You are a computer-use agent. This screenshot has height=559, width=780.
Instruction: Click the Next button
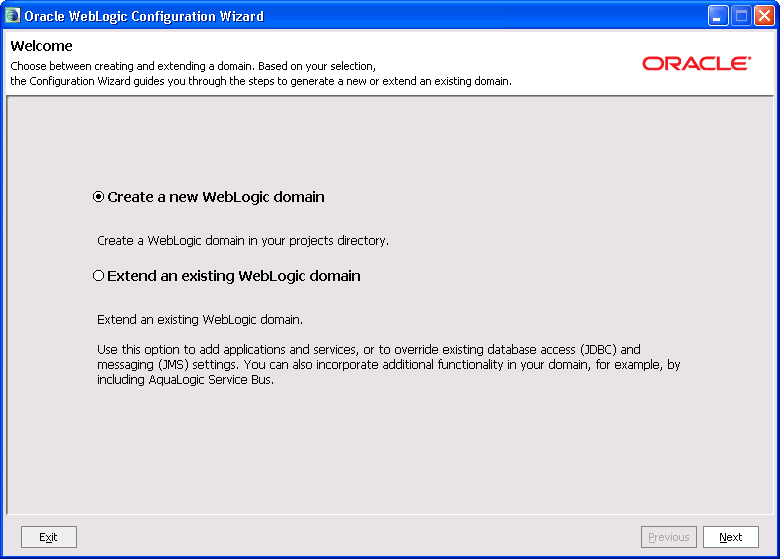click(x=730, y=537)
